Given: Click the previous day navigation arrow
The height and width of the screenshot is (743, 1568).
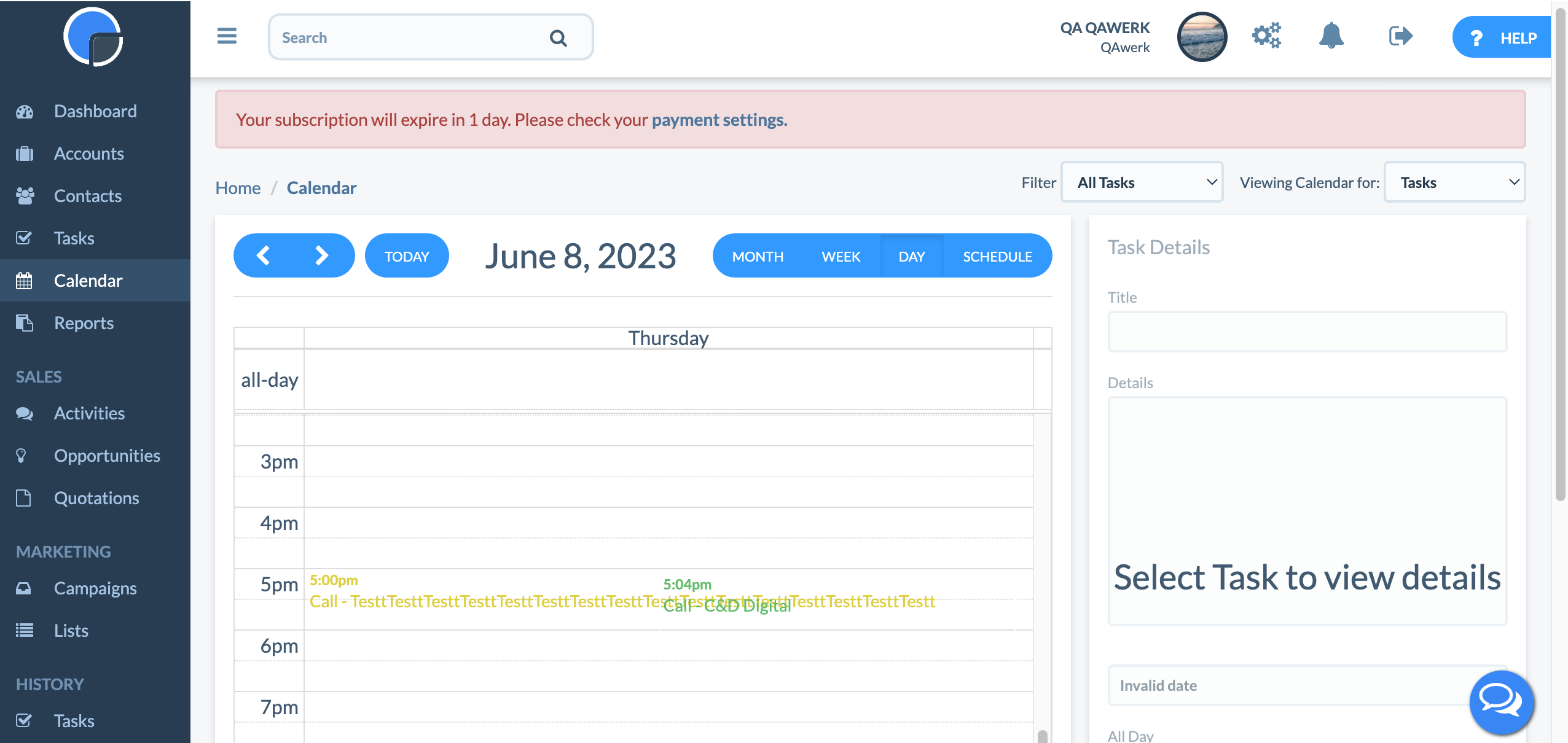Looking at the screenshot, I should (264, 255).
